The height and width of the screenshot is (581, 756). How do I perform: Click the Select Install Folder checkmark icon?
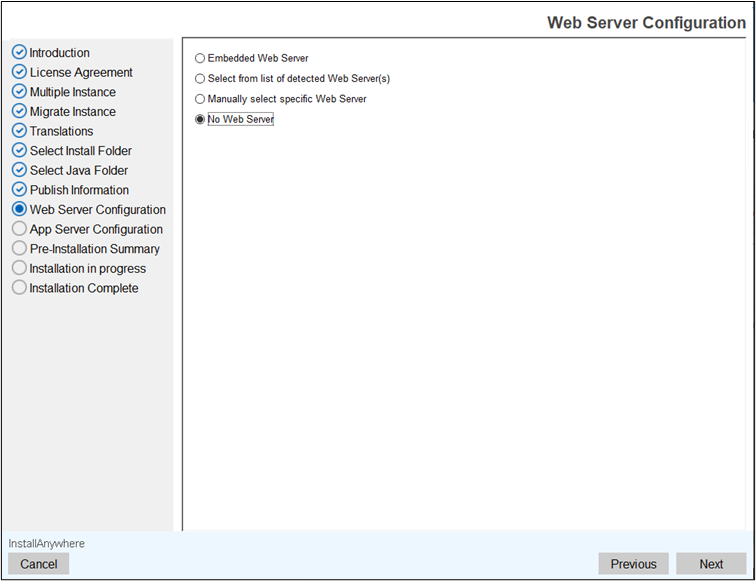click(19, 151)
